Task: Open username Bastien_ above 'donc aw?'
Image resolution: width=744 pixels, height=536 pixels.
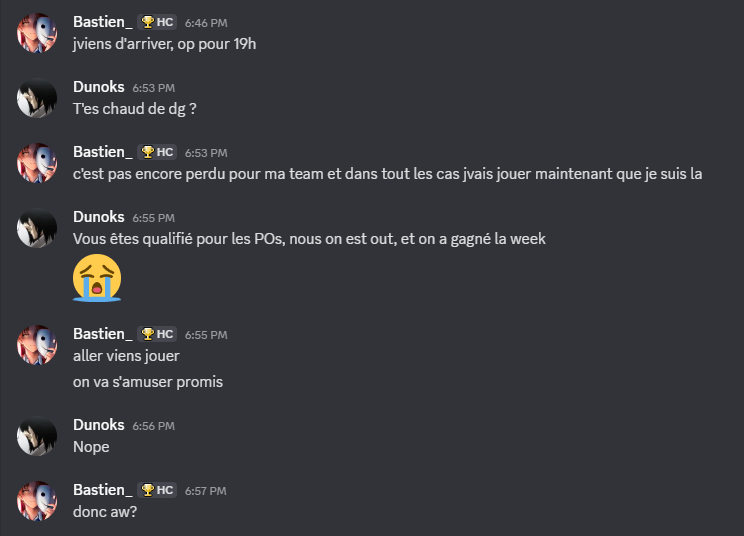Action: click(x=102, y=490)
